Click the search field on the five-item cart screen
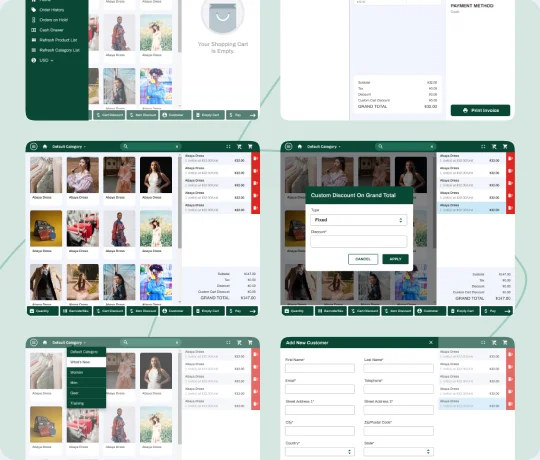Screen dimensions: 540x460 coord(150,147)
